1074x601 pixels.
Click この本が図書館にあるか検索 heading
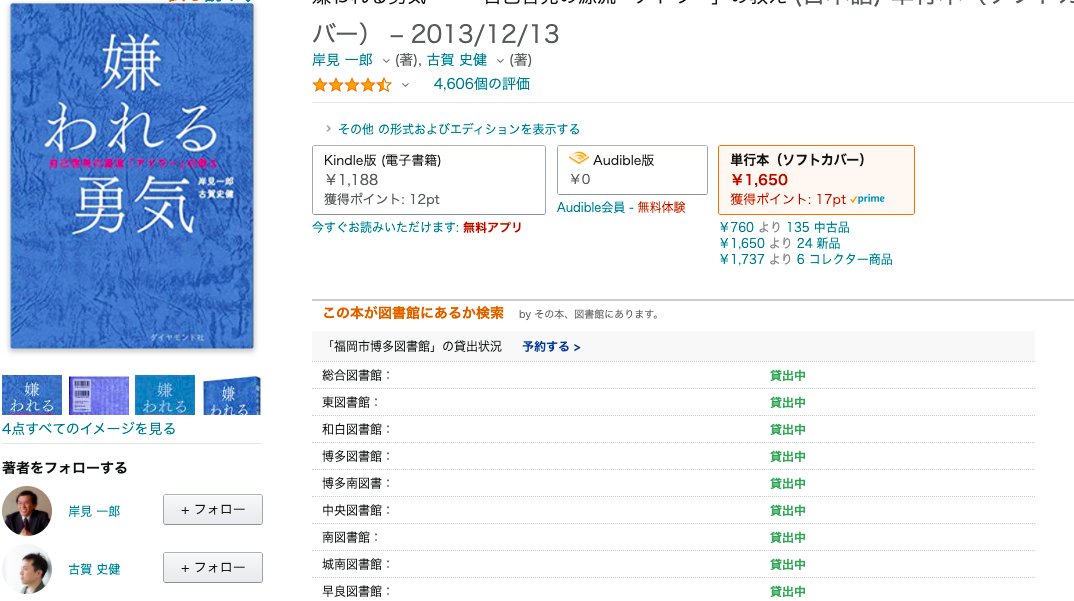413,313
